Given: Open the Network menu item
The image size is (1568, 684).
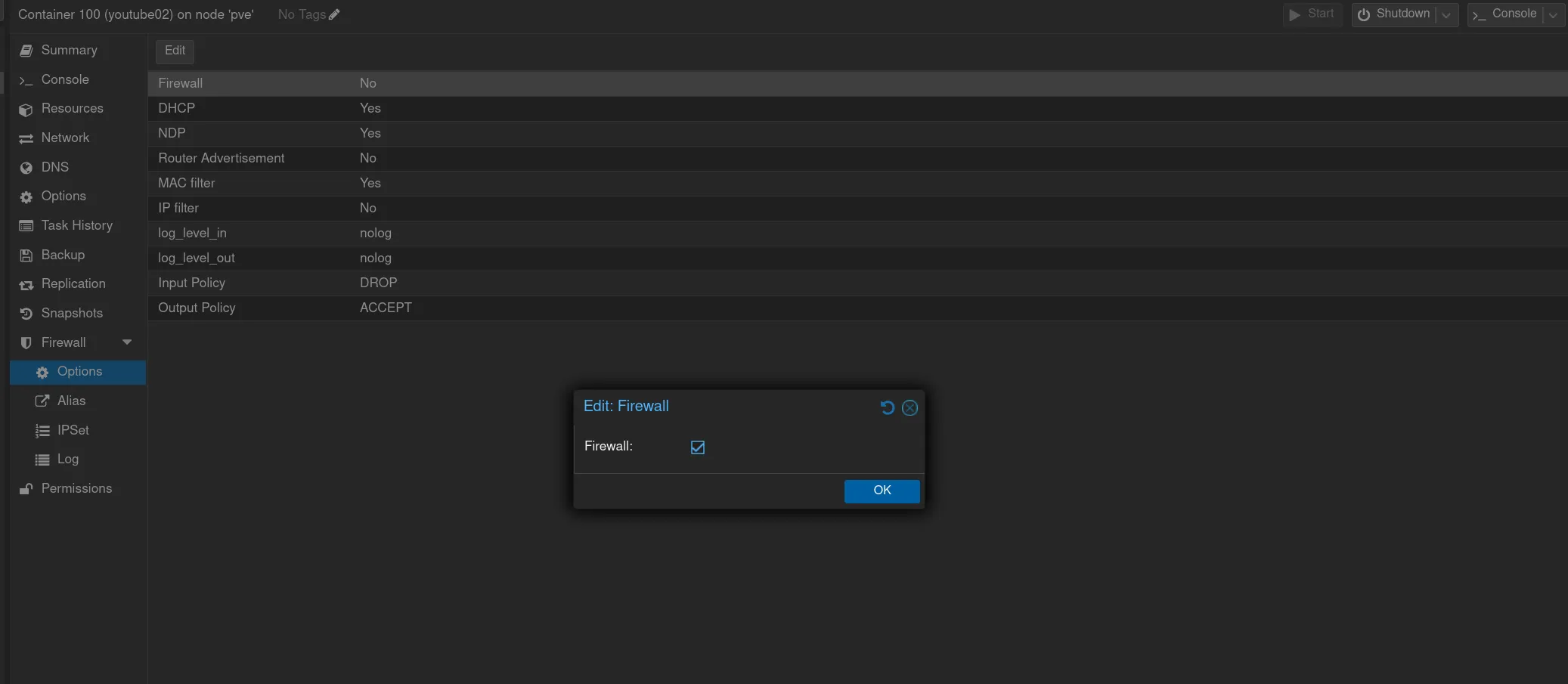Looking at the screenshot, I should click(65, 138).
